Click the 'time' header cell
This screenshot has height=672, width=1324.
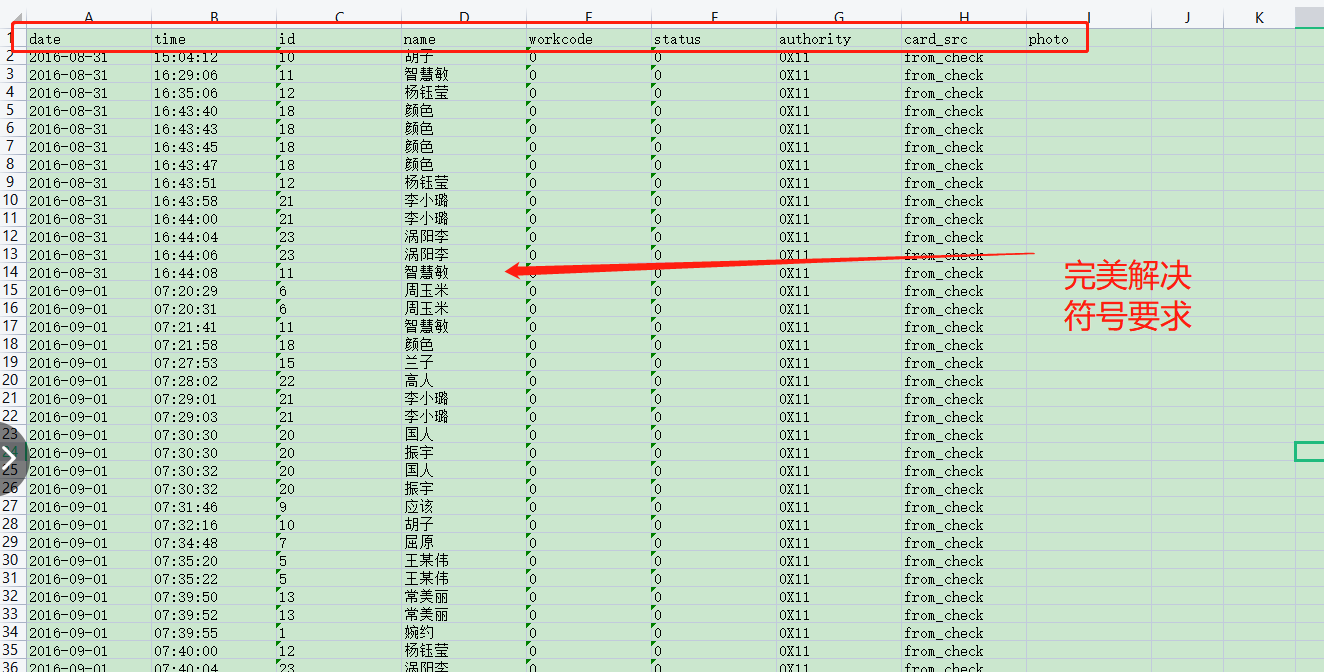[x=214, y=39]
